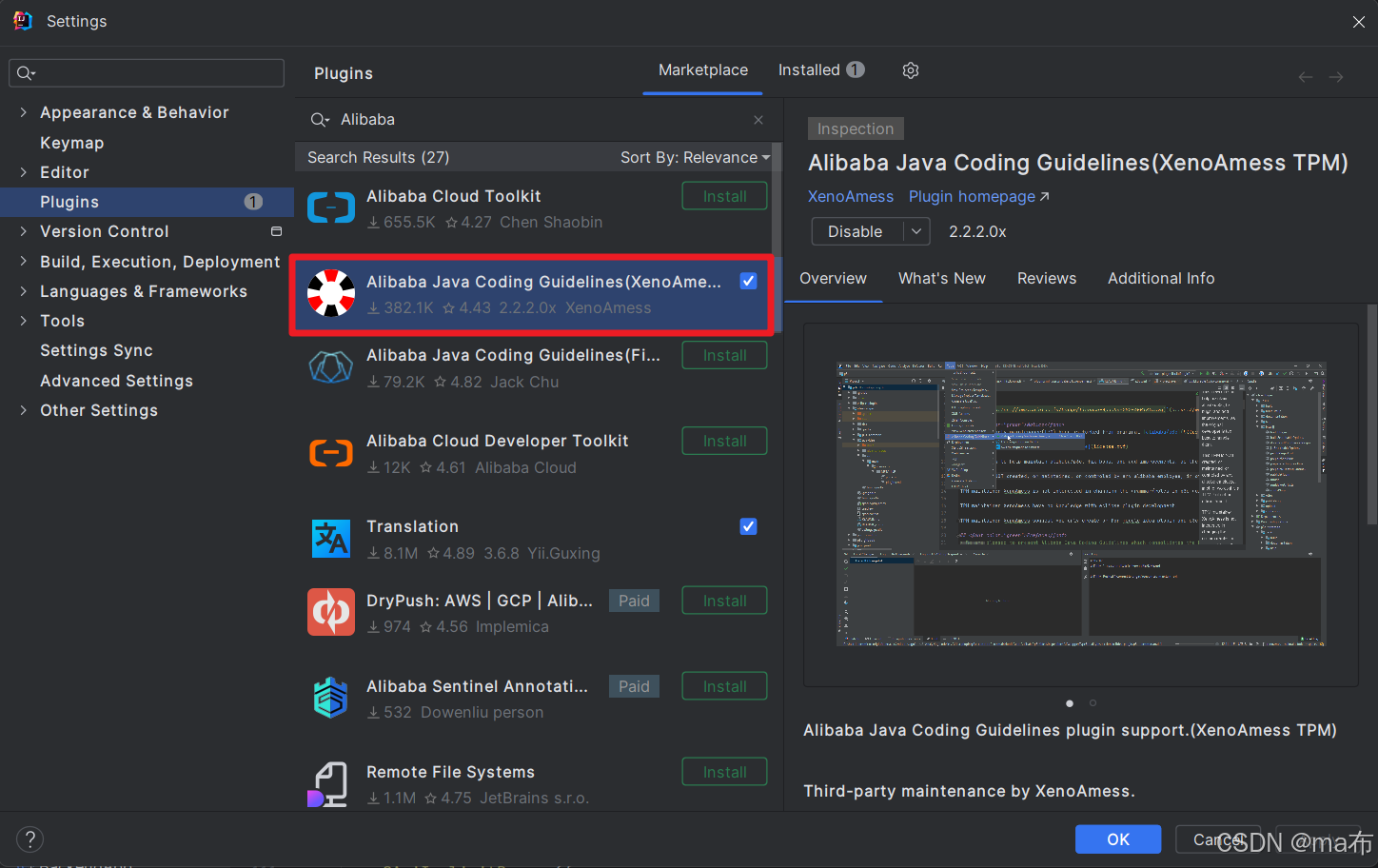
Task: Click the plugin details vertical scrollbar
Action: point(1371,414)
